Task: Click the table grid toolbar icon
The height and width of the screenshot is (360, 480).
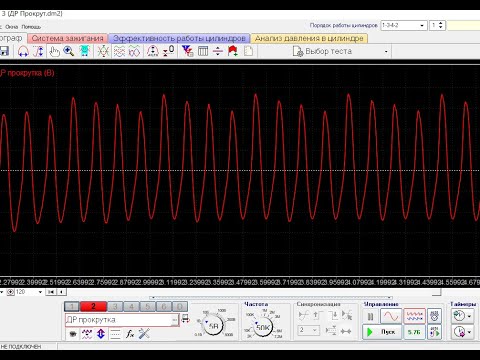Action: [203, 51]
